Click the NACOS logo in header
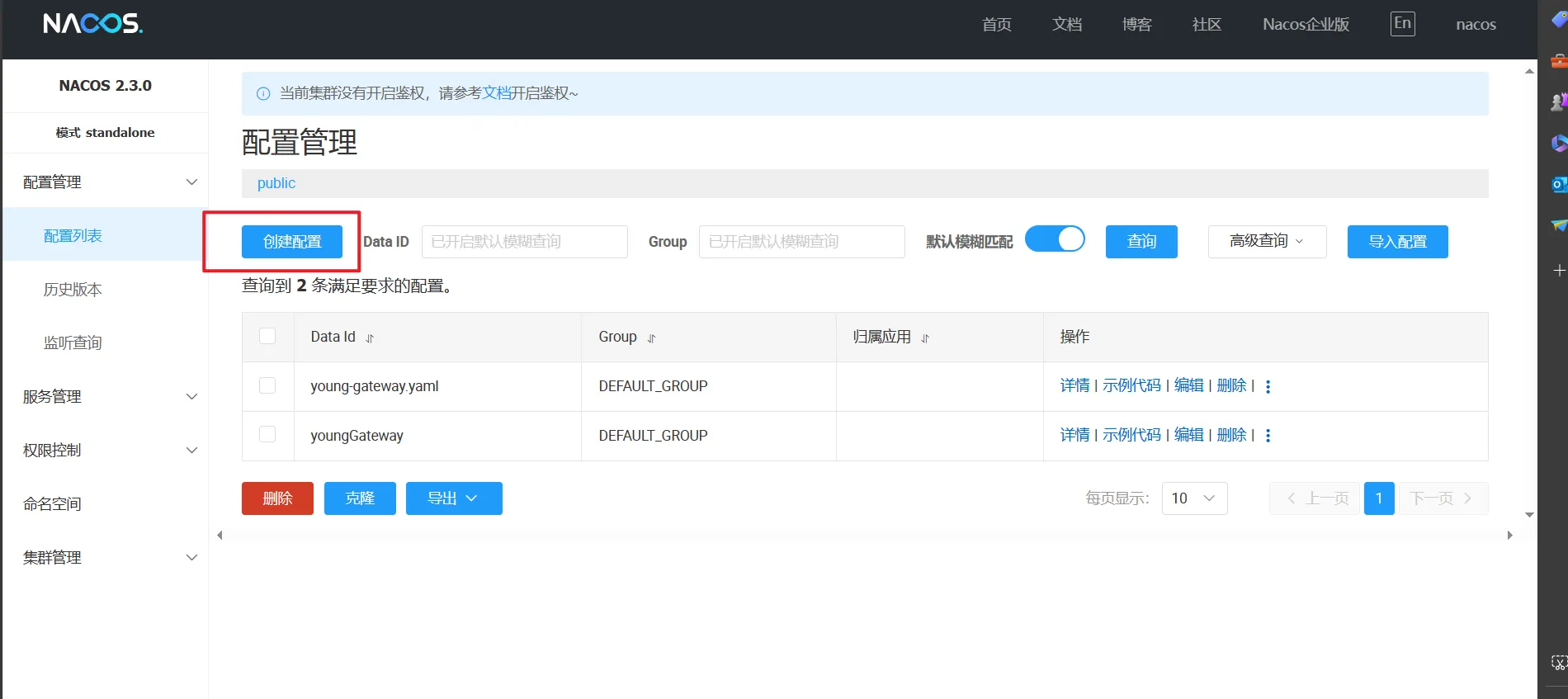This screenshot has height=699, width=1568. click(92, 23)
